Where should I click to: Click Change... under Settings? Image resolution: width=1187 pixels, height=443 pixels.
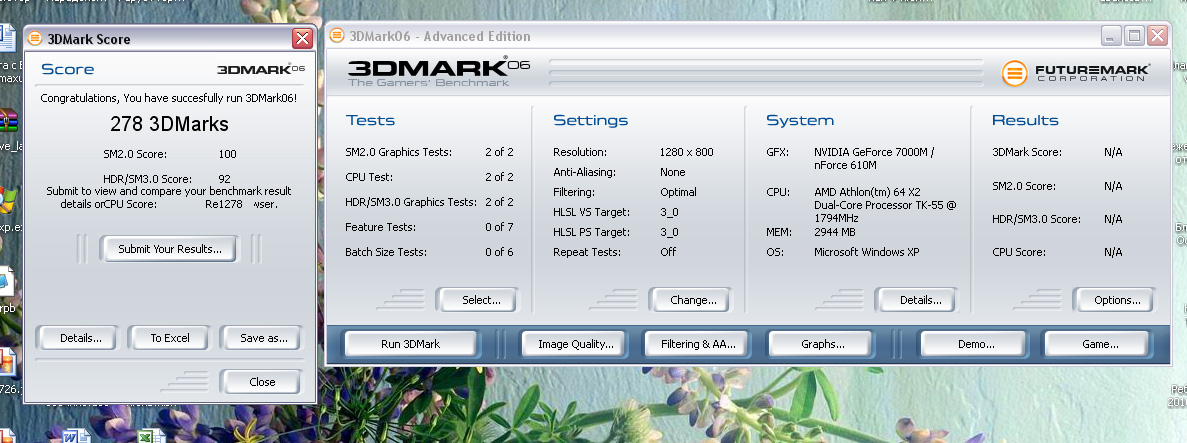tap(693, 300)
